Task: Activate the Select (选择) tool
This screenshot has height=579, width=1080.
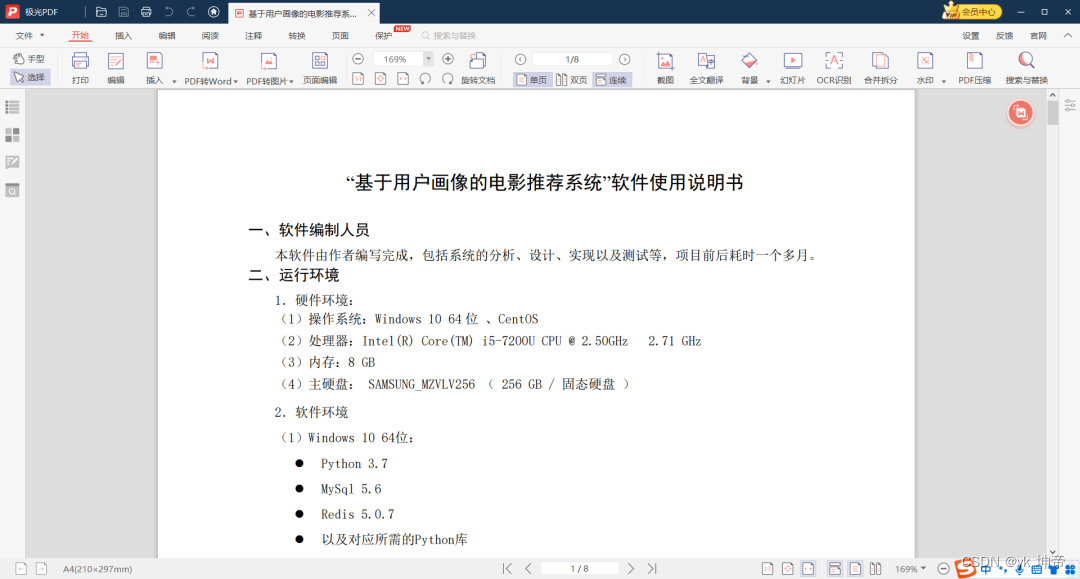Action: click(30, 77)
